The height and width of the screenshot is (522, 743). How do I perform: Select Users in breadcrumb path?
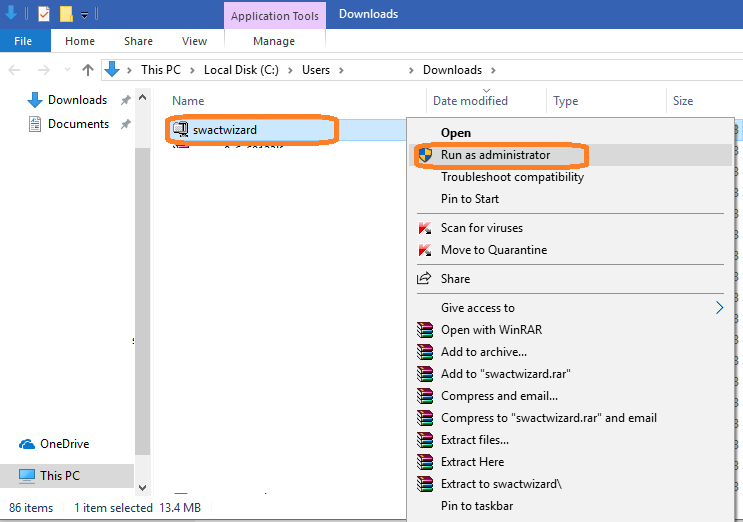(316, 70)
